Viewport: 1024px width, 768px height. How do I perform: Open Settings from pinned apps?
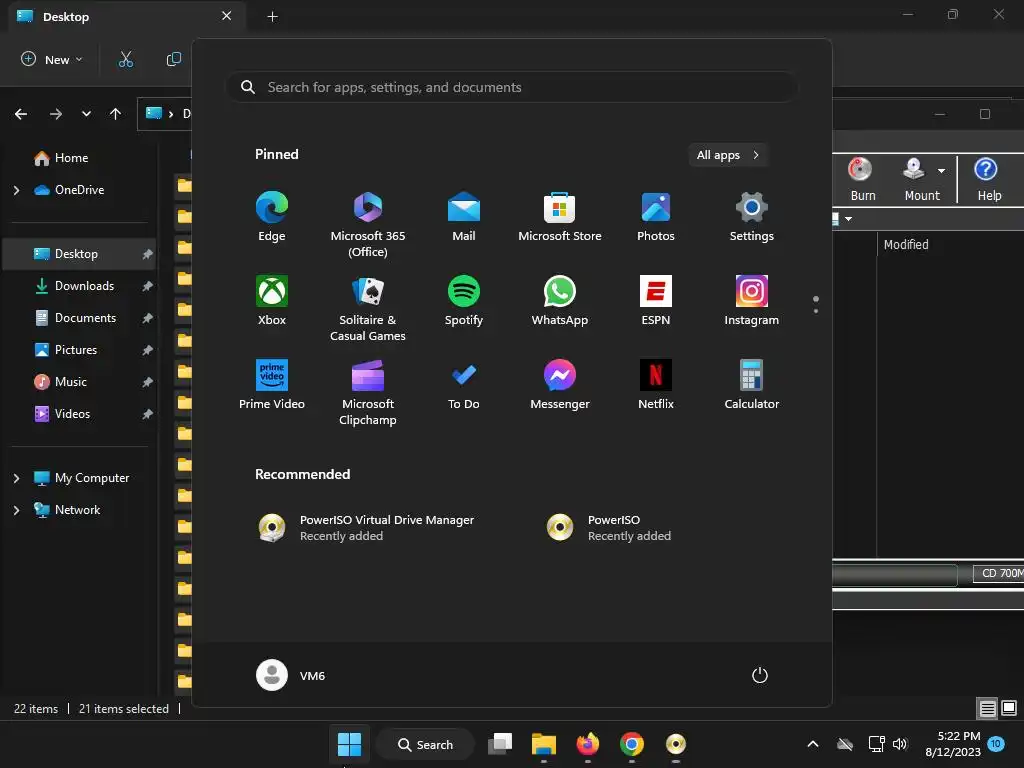[x=752, y=217]
